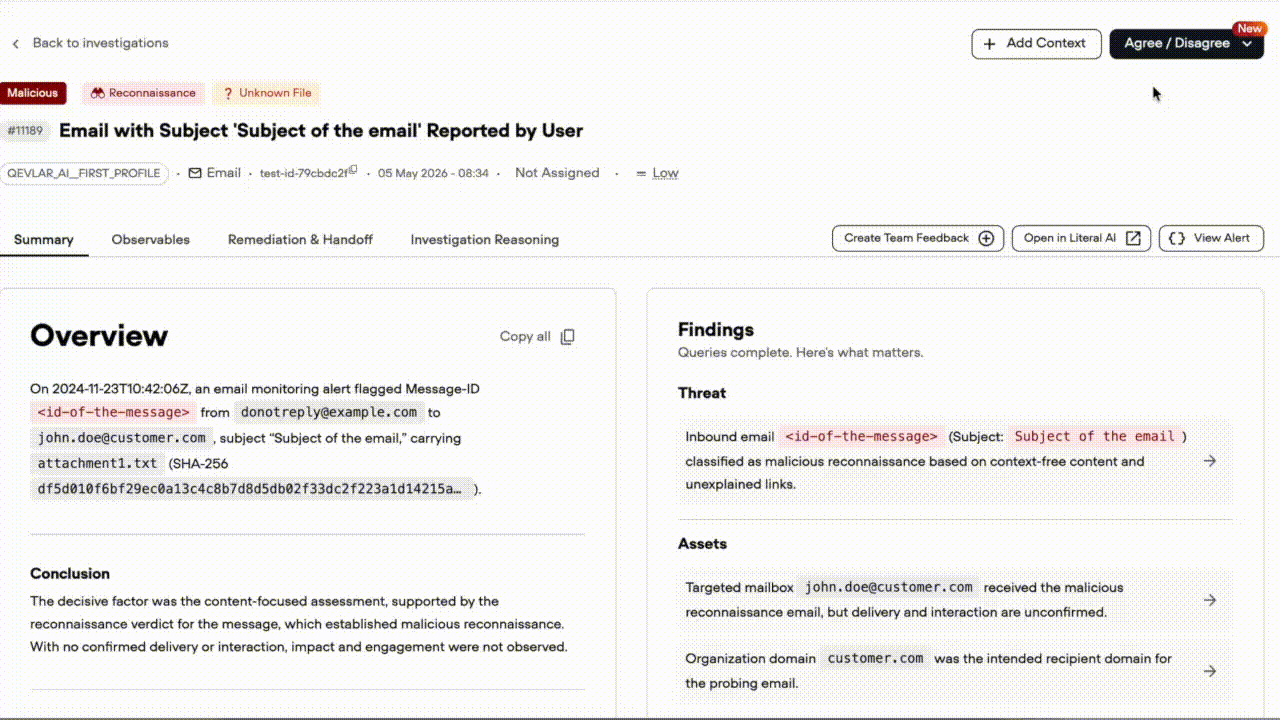Click the copy icon next to Copy all

pos(567,337)
